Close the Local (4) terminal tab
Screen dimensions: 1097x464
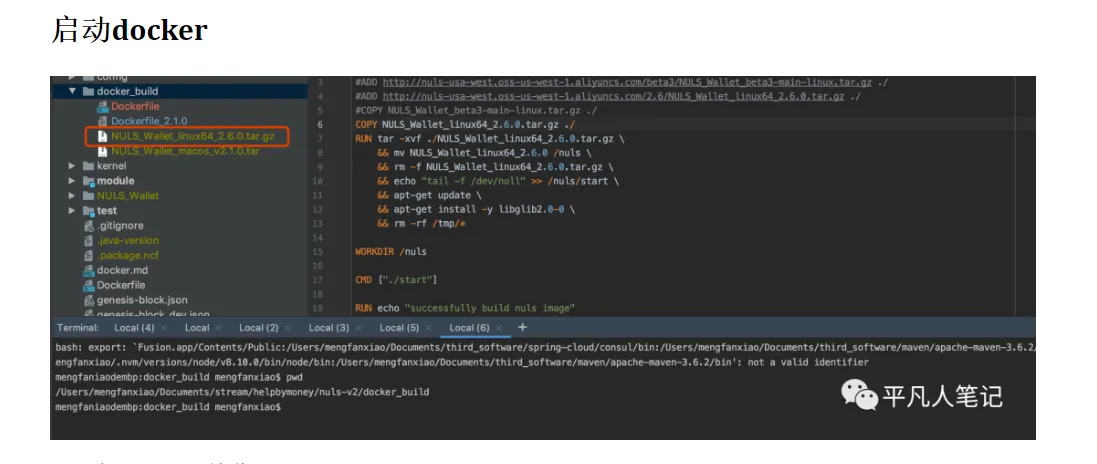(x=164, y=328)
